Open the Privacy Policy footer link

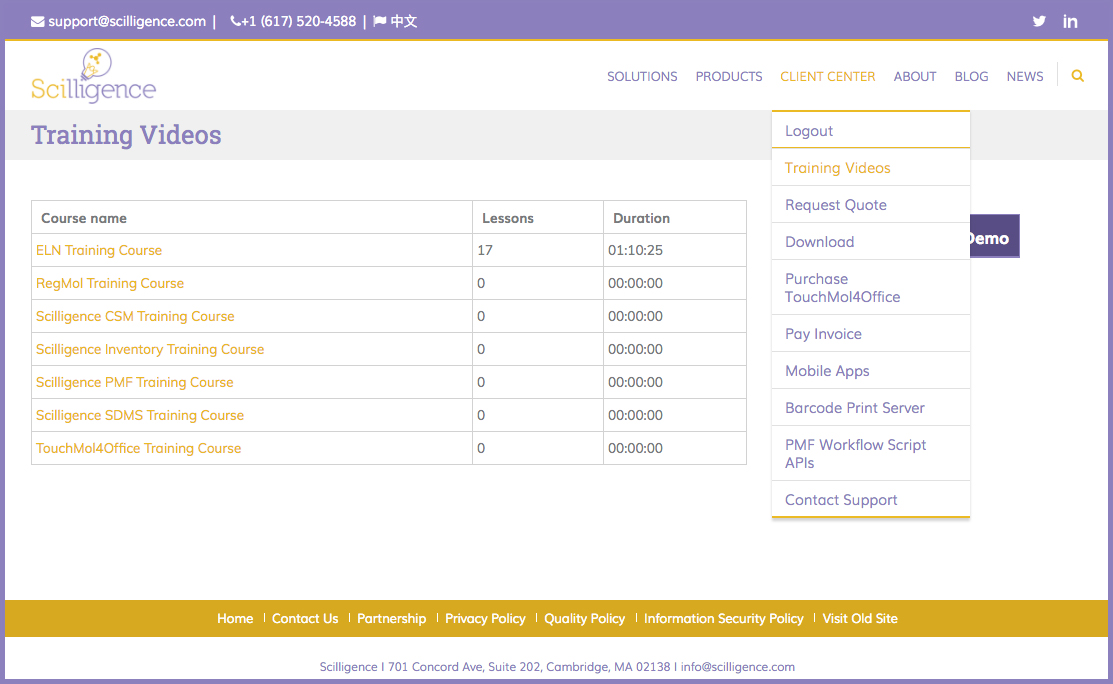coord(485,619)
